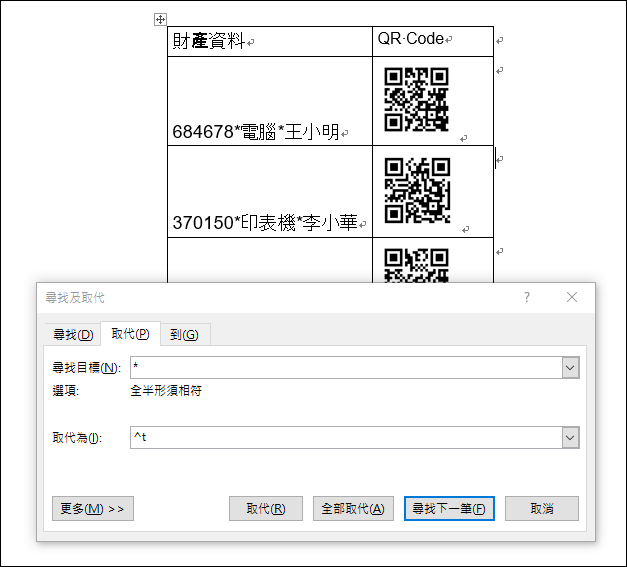The image size is (627, 567).
Task: Open the 到(G) tab
Action: [184, 334]
